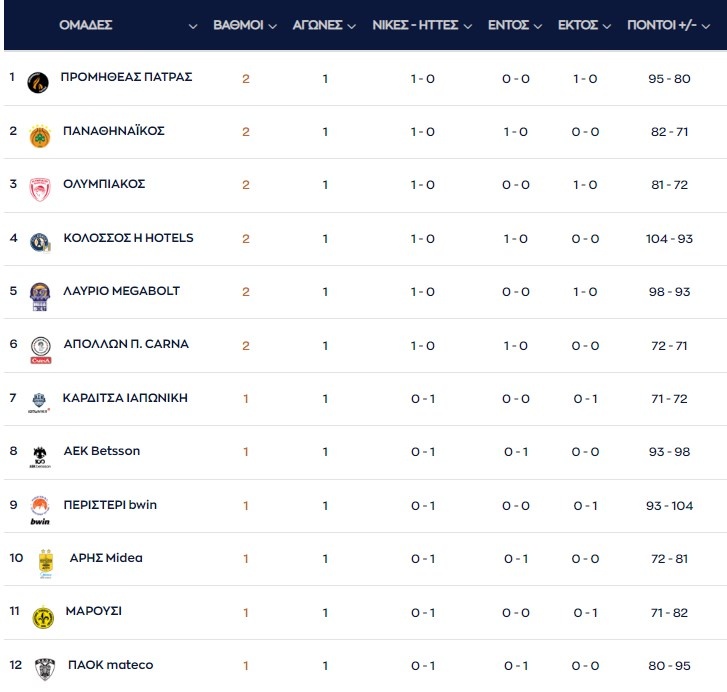Select the ΕΚΤΟΣ column header
Image resolution: width=727 pixels, height=692 pixels.
(x=578, y=25)
